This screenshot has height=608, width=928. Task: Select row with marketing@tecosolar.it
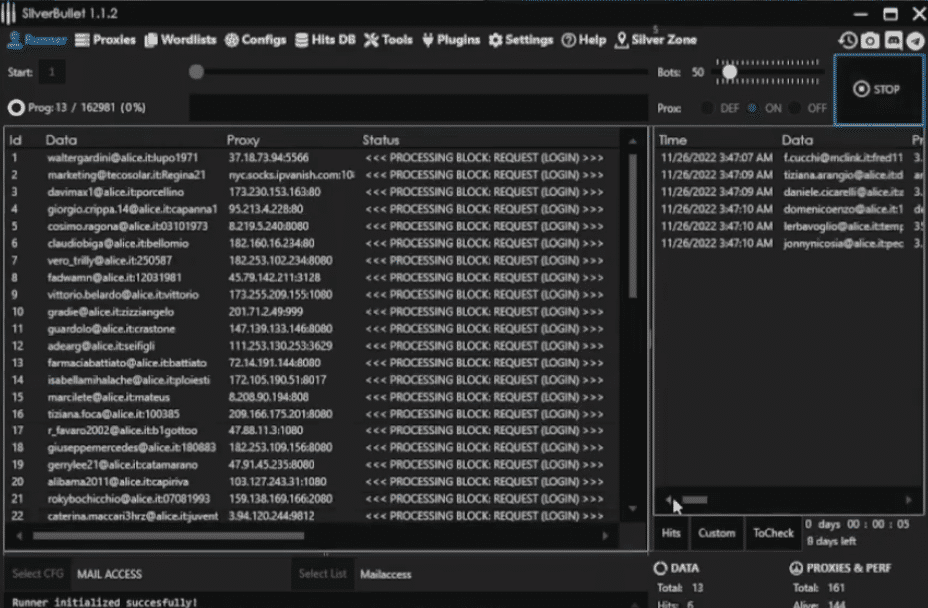click(312, 175)
